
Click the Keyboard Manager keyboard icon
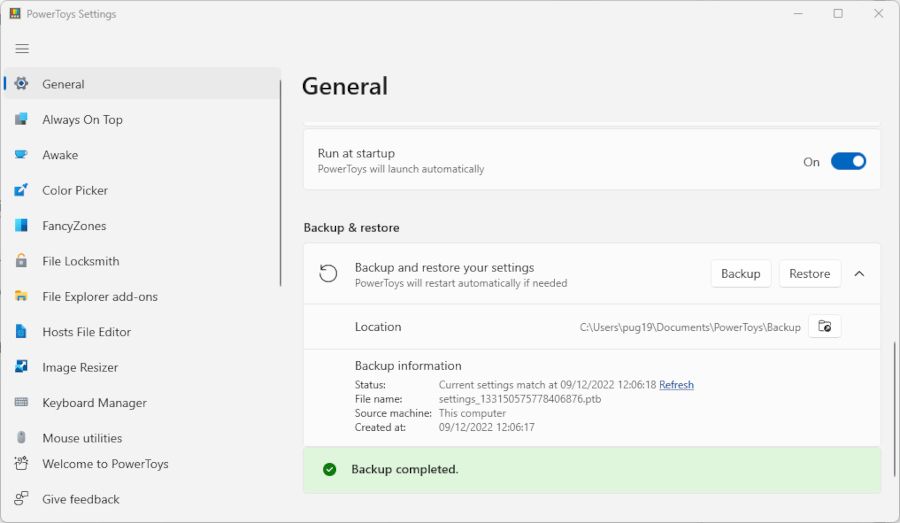coord(21,403)
